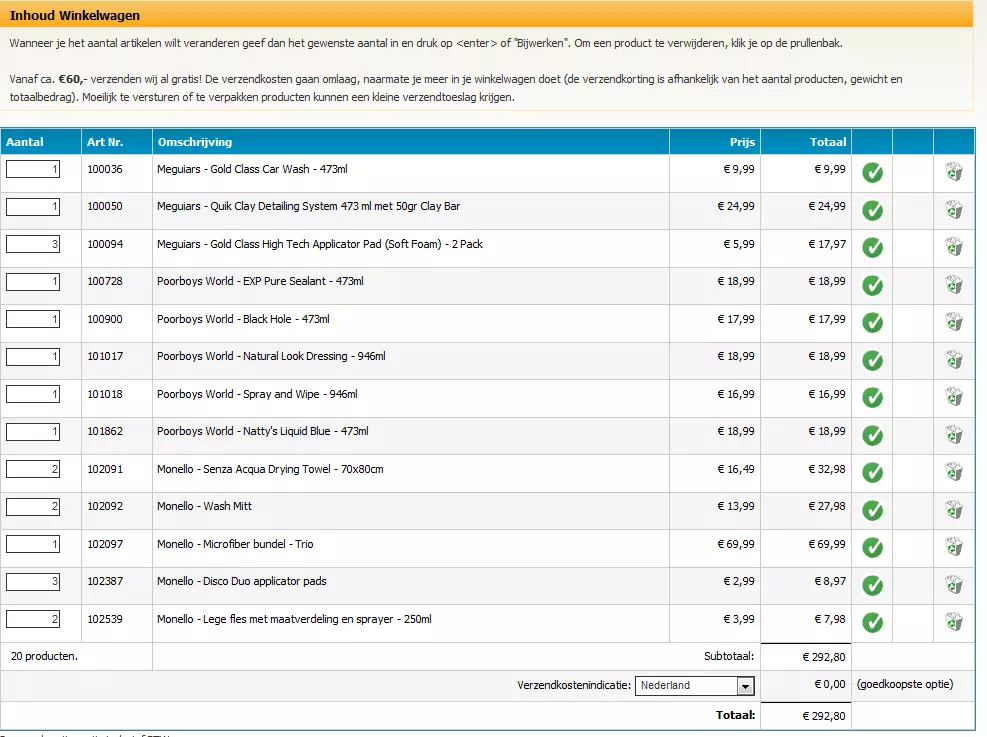Screen dimensions: 987x737
Task: Remove Meguiars Gold Class Car Wash with trash icon
Action: coord(954,171)
